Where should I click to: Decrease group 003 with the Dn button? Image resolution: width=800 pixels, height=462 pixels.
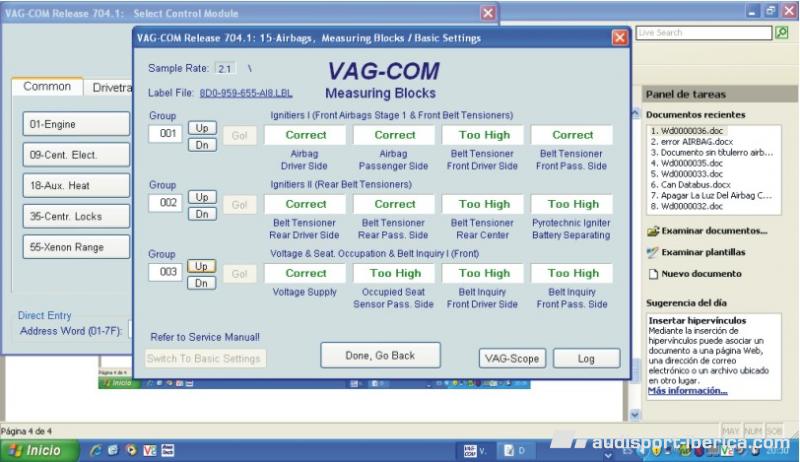202,283
